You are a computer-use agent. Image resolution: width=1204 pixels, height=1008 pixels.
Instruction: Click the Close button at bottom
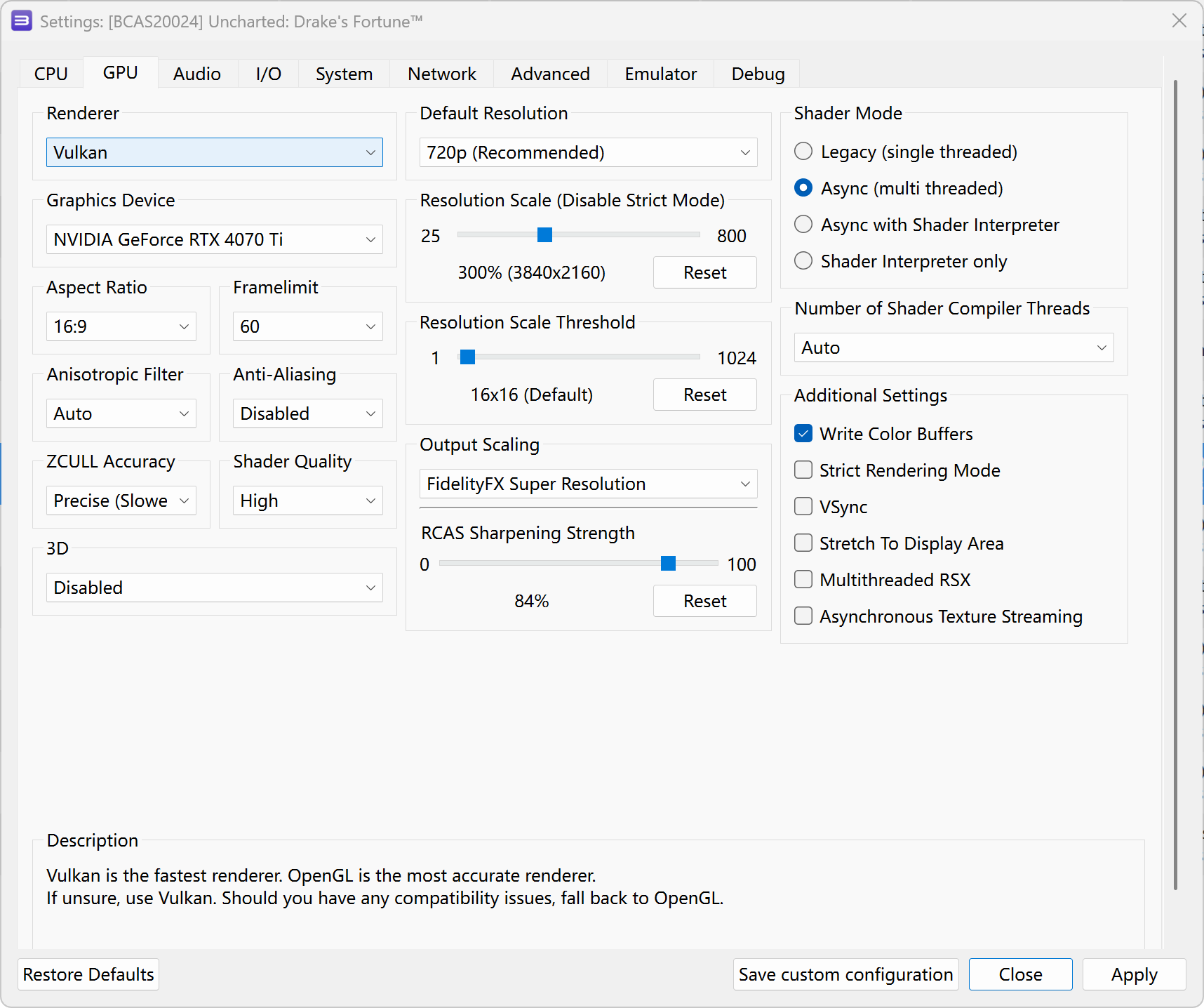pos(1021,974)
